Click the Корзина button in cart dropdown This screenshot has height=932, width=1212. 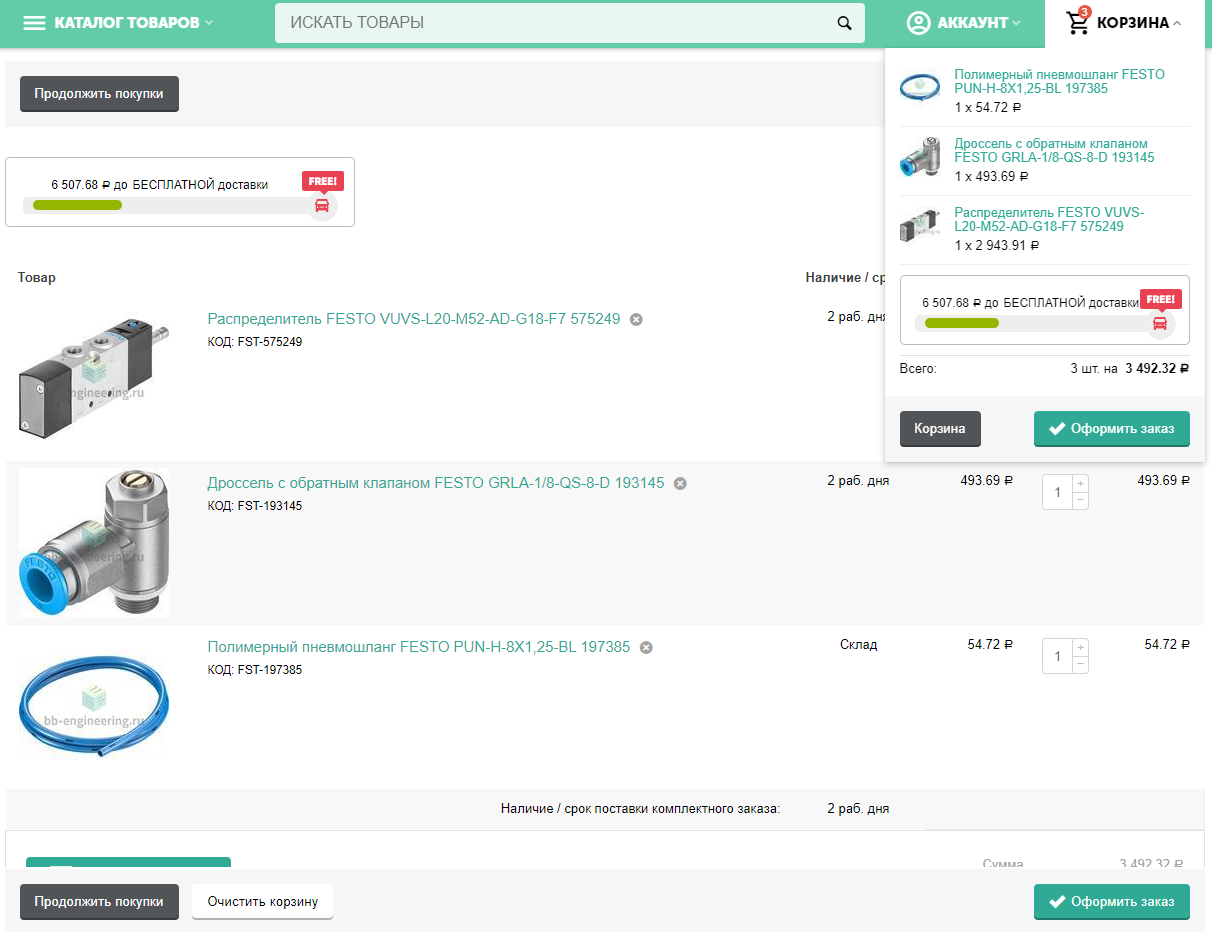click(x=940, y=429)
